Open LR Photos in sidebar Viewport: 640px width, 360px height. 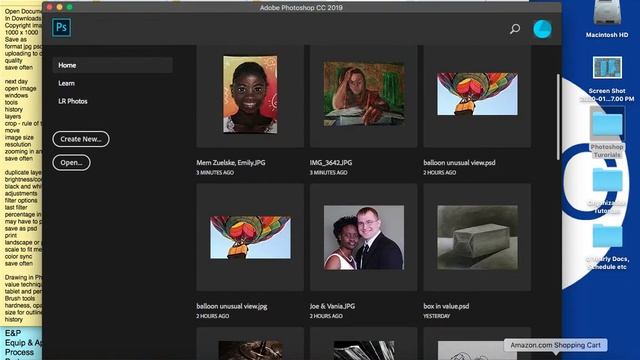tap(73, 101)
